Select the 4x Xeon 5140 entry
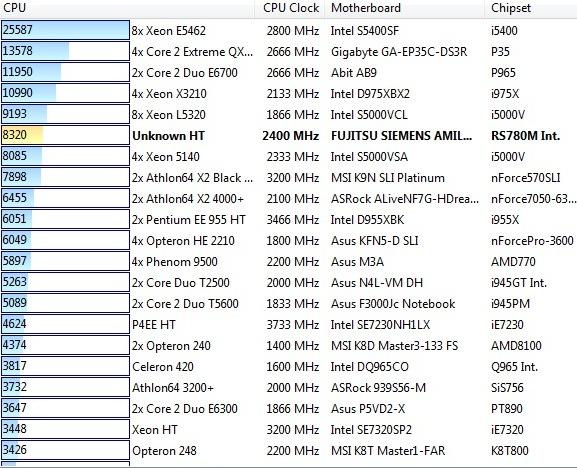Screen dimensions: 577x468 [166, 157]
